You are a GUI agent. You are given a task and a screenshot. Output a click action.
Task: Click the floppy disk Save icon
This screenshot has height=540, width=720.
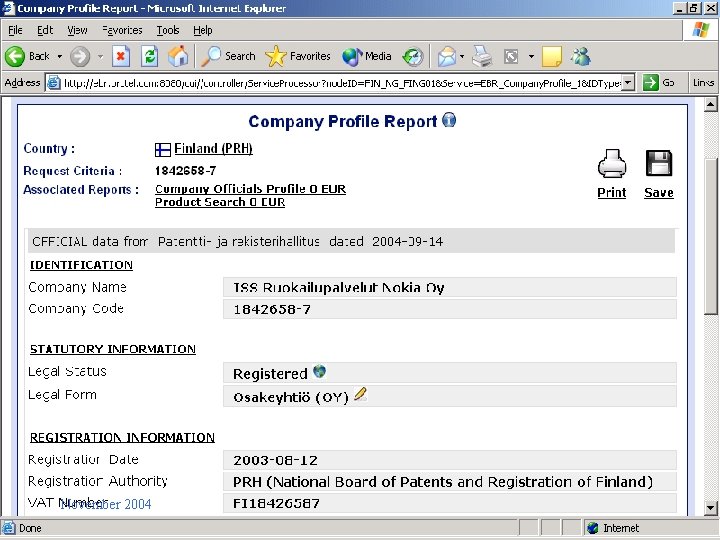click(659, 163)
